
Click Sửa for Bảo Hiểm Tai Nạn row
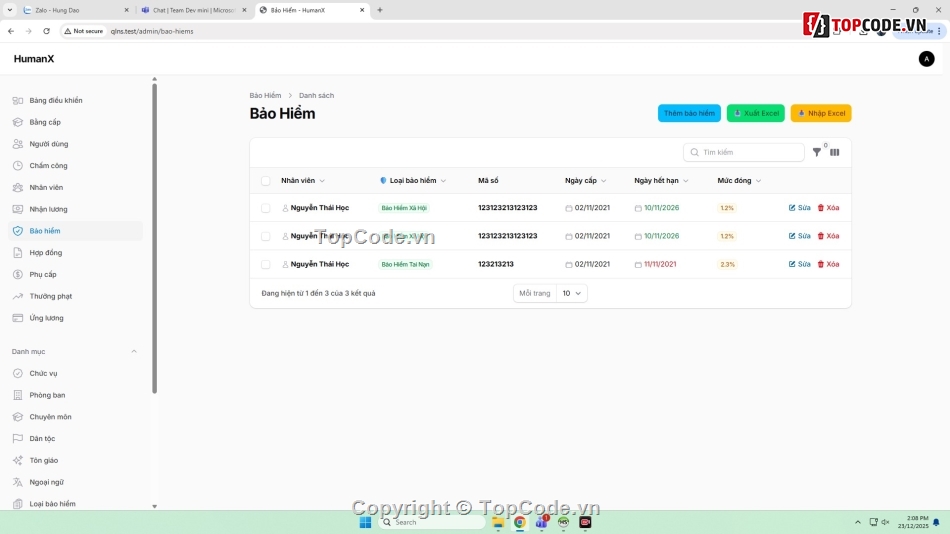click(799, 264)
